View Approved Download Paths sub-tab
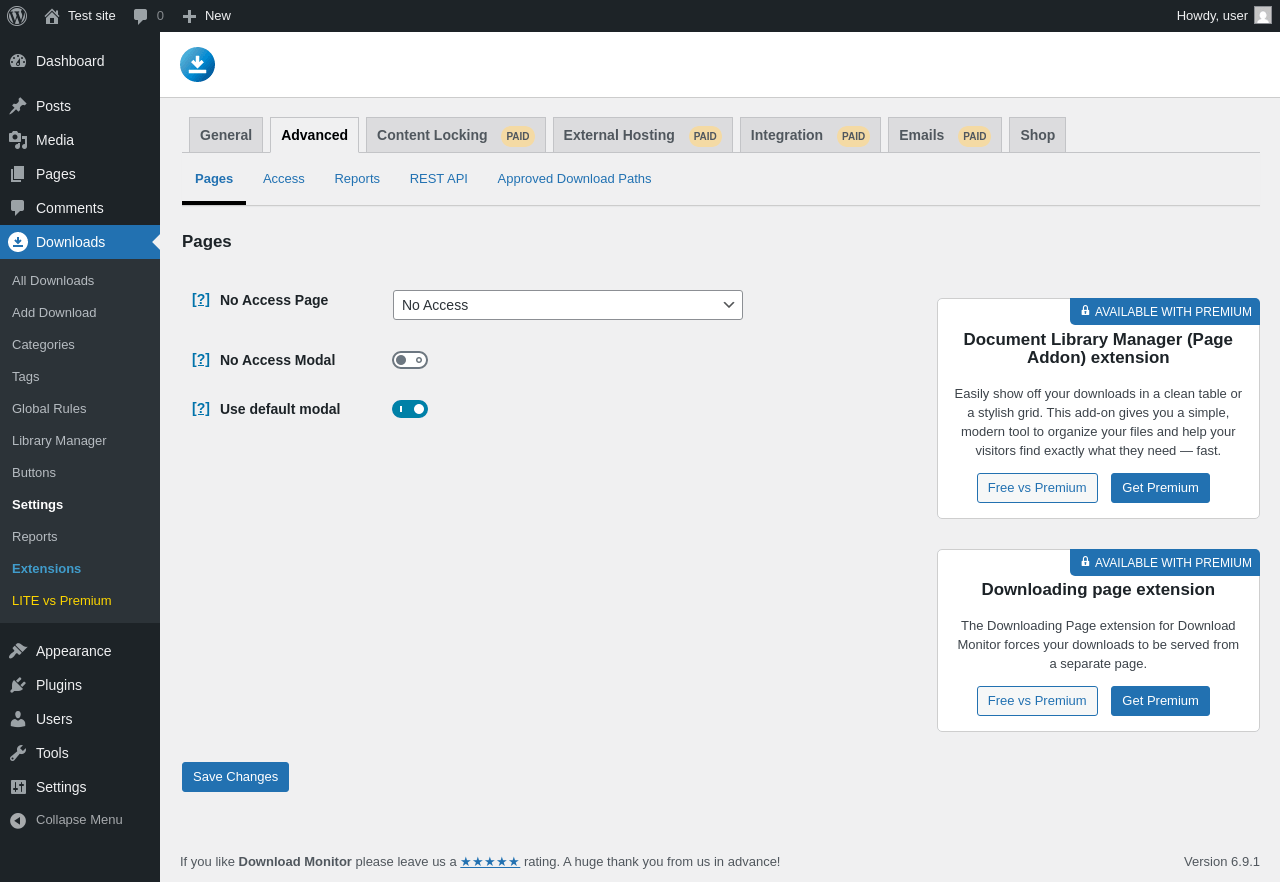The image size is (1280, 882). 574,179
